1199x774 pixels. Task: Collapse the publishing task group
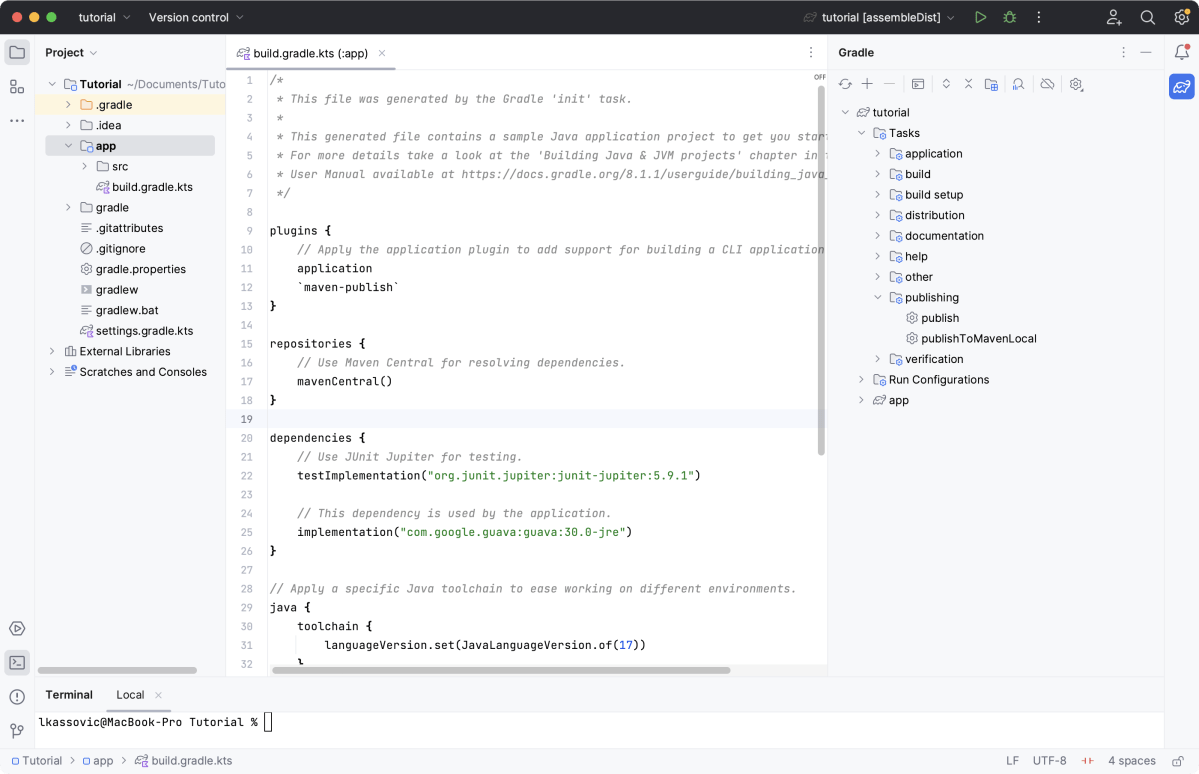click(878, 298)
